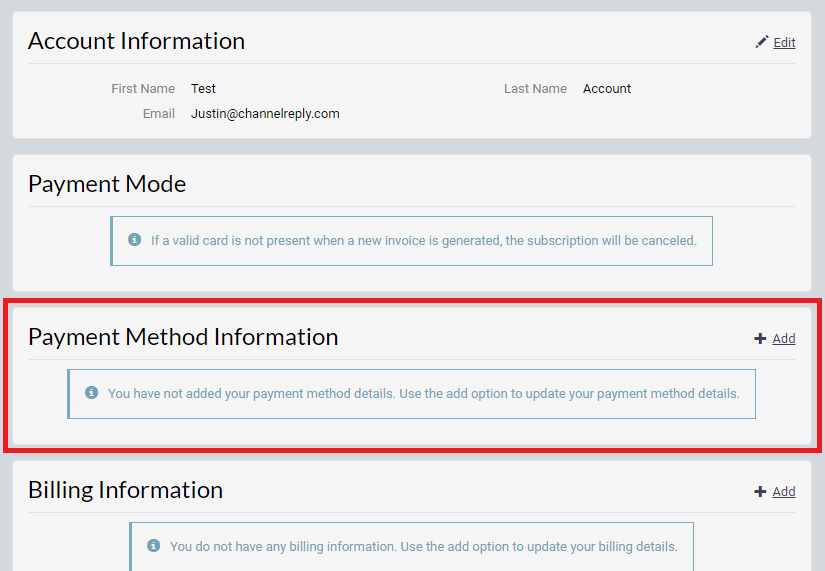Click the subscription will be canceled notice text
The width and height of the screenshot is (825, 571).
[x=424, y=241]
